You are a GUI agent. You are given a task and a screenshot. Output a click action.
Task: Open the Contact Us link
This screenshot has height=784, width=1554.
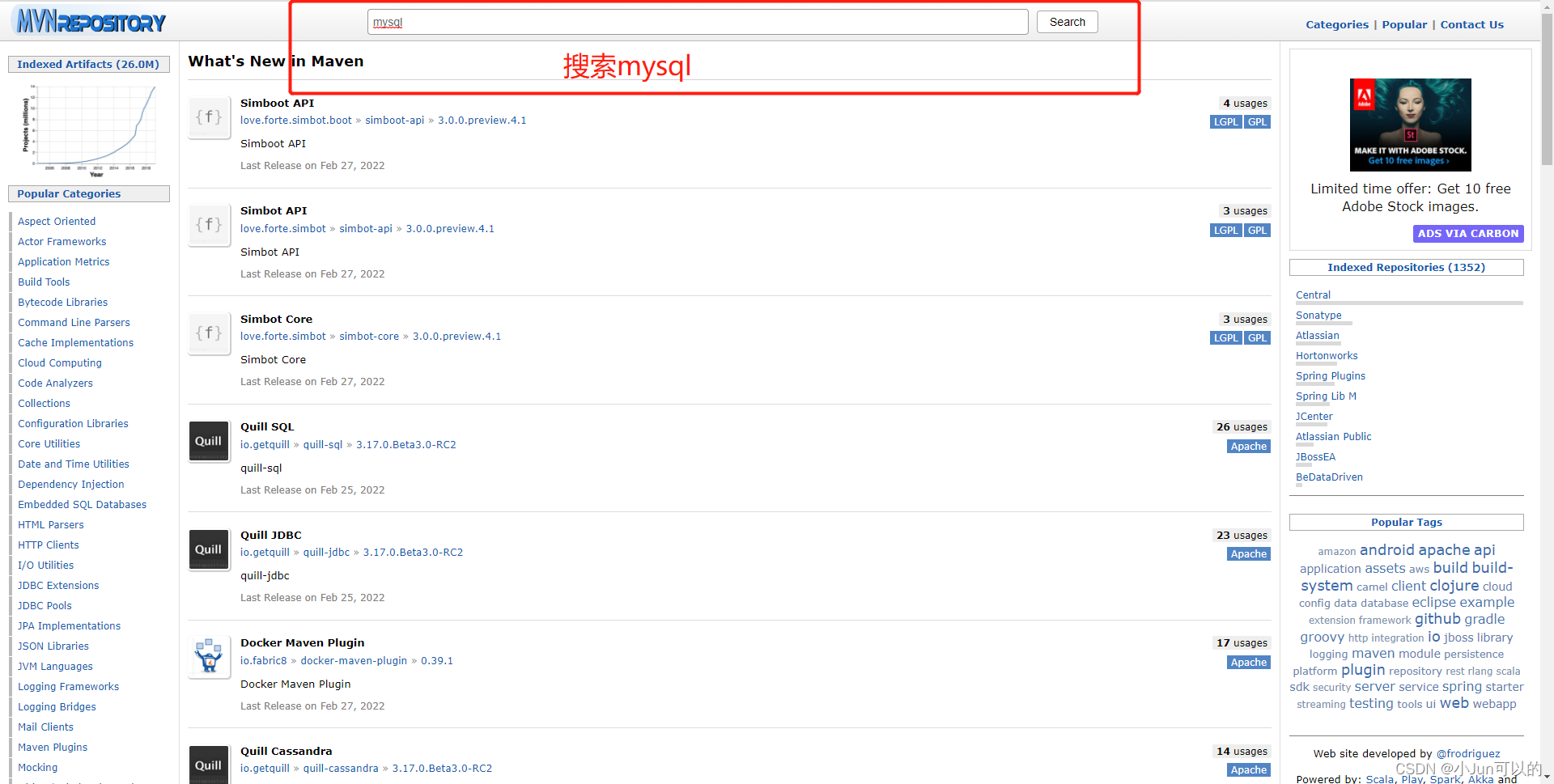pyautogui.click(x=1471, y=24)
